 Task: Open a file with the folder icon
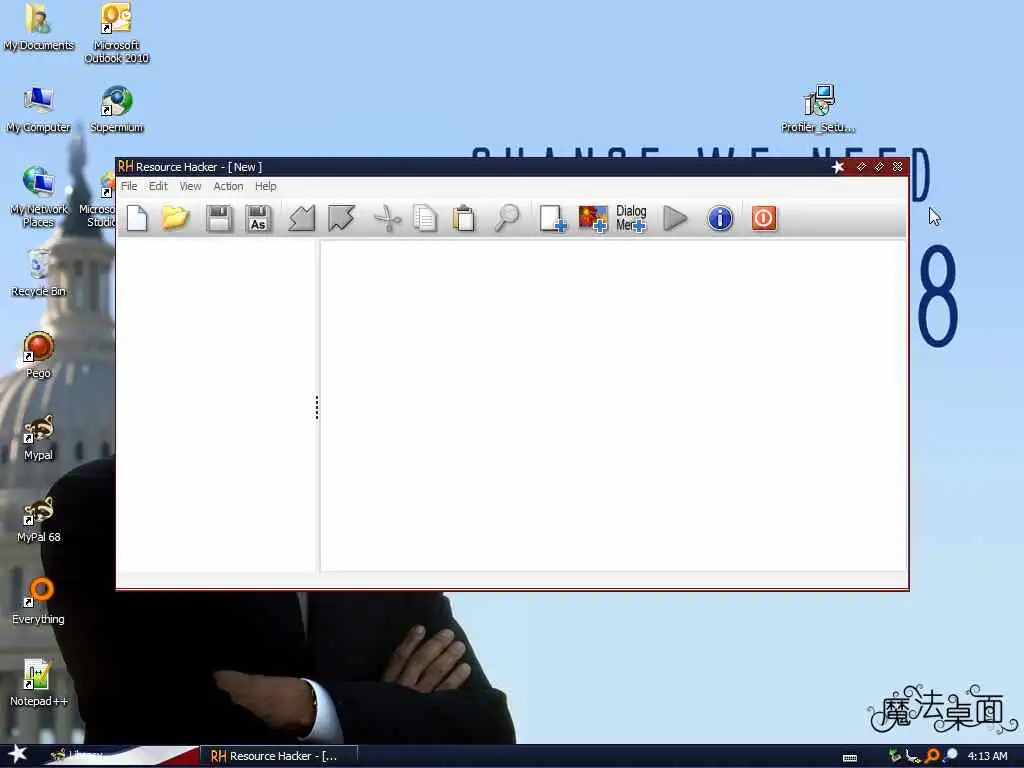175,218
